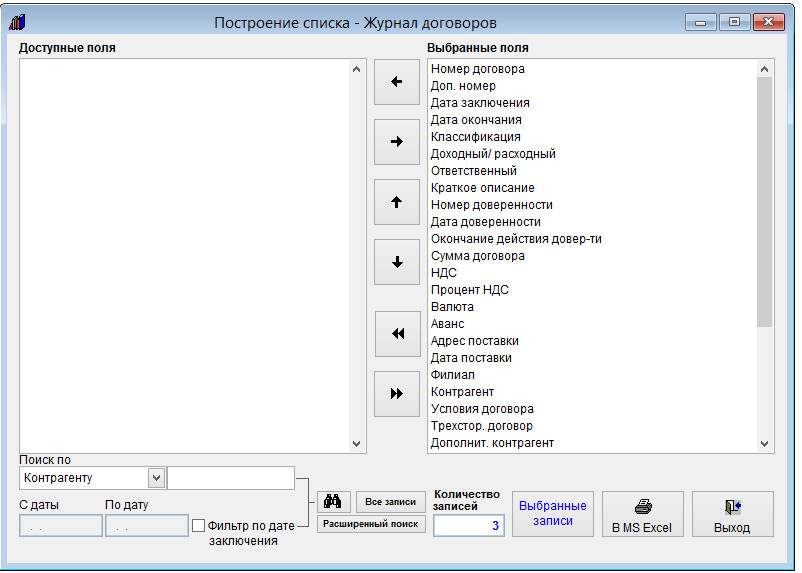Click the Выход exit button

click(732, 514)
